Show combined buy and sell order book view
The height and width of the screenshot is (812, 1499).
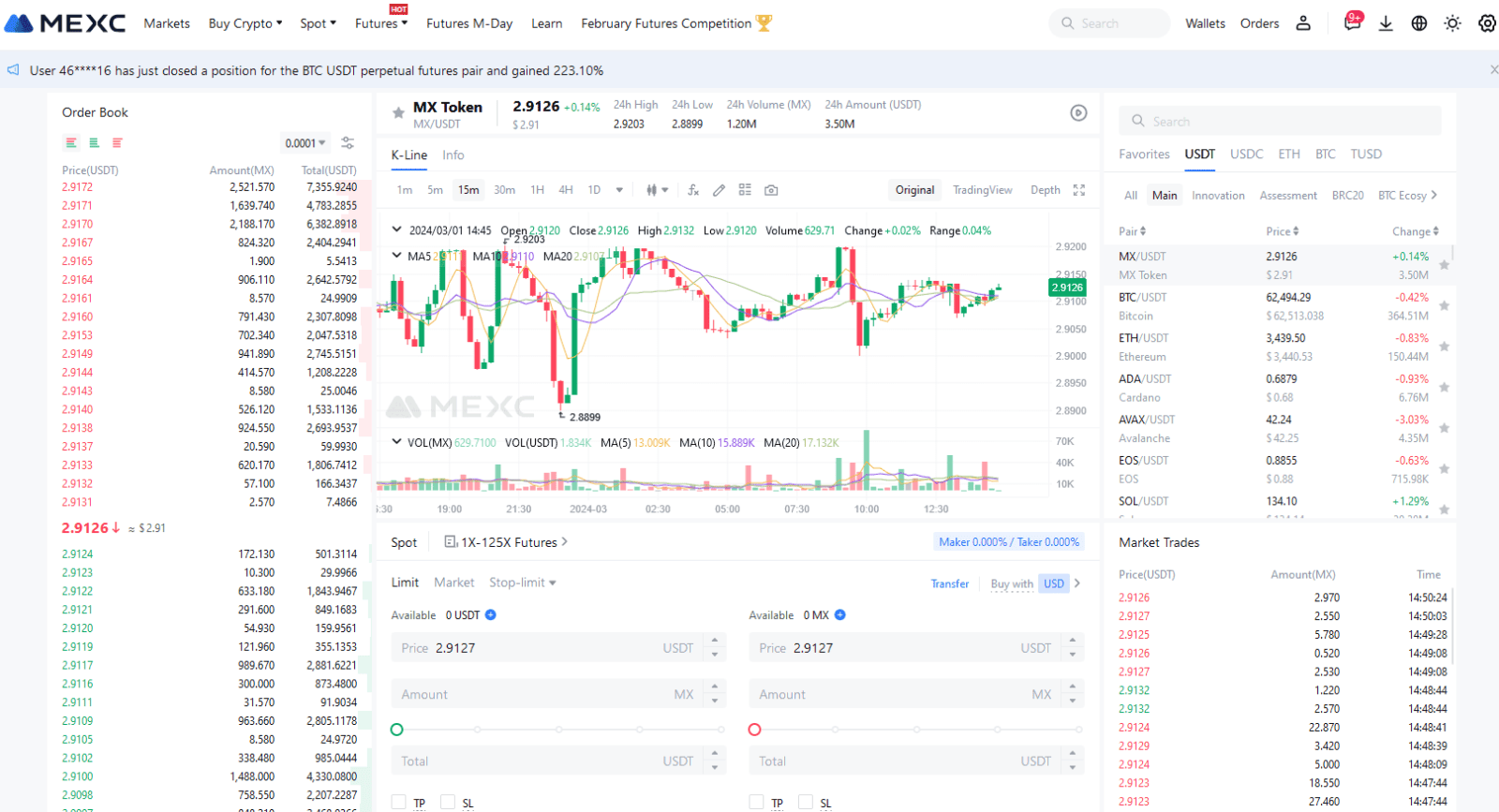[71, 142]
